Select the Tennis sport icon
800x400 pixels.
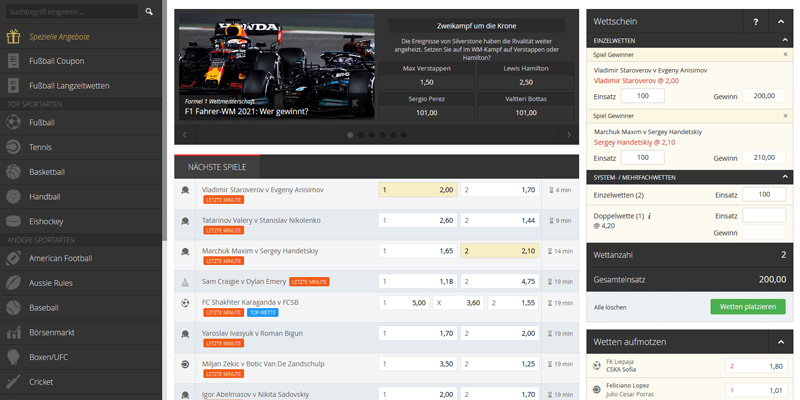13,147
